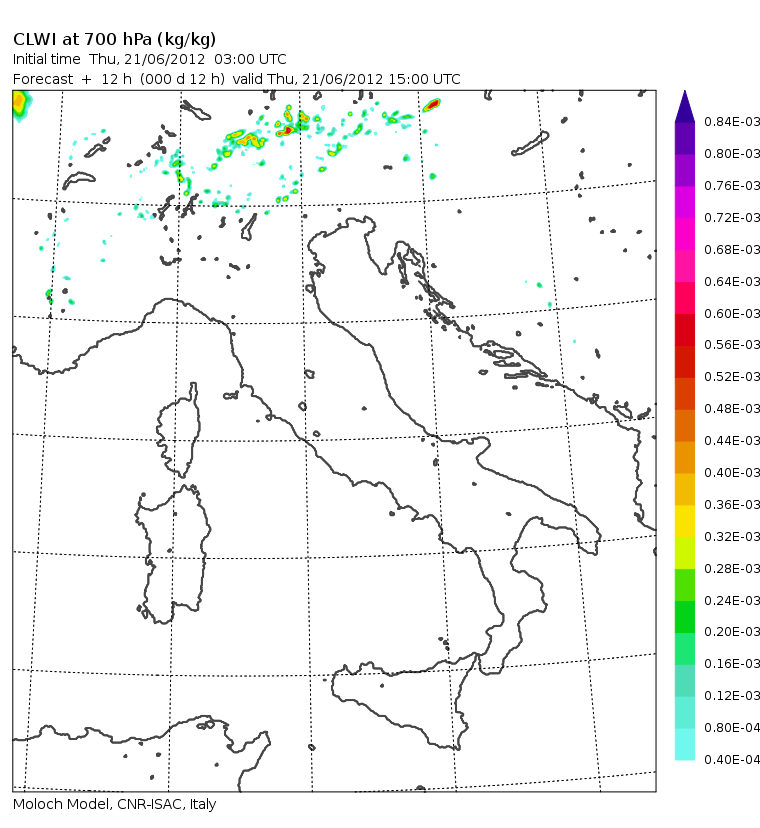760x828 pixels.
Task: Click the 0.76E-03 legend label
Action: click(732, 186)
